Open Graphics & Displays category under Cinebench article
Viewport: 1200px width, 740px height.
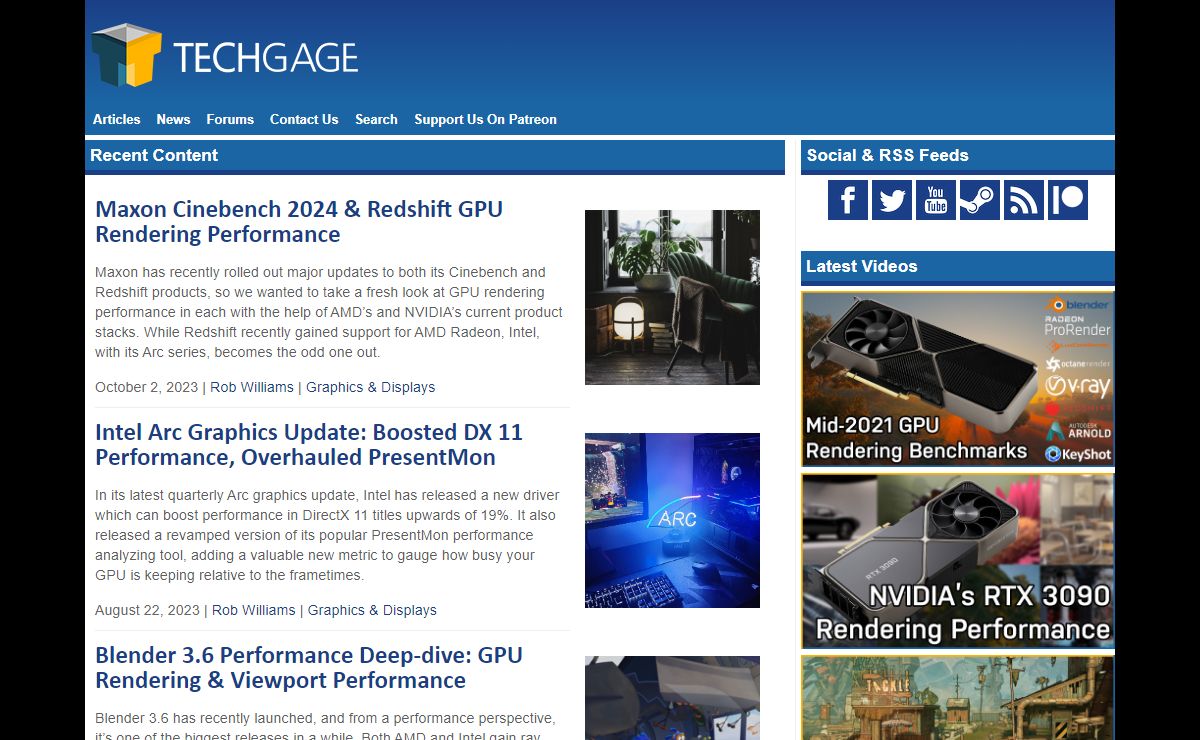coord(371,387)
